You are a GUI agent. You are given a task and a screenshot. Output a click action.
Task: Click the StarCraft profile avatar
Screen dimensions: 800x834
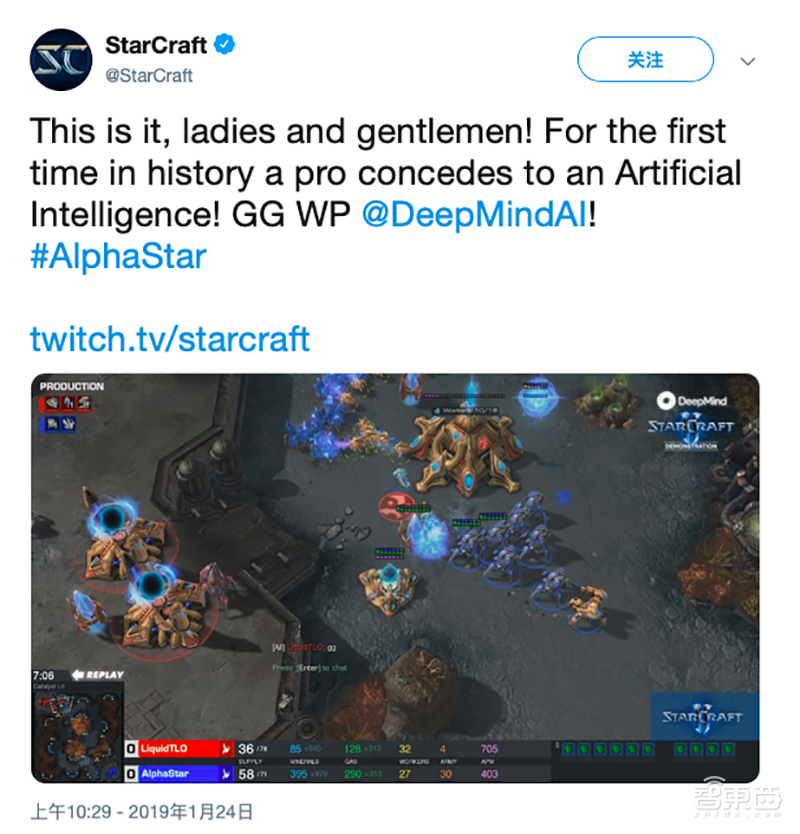61,60
